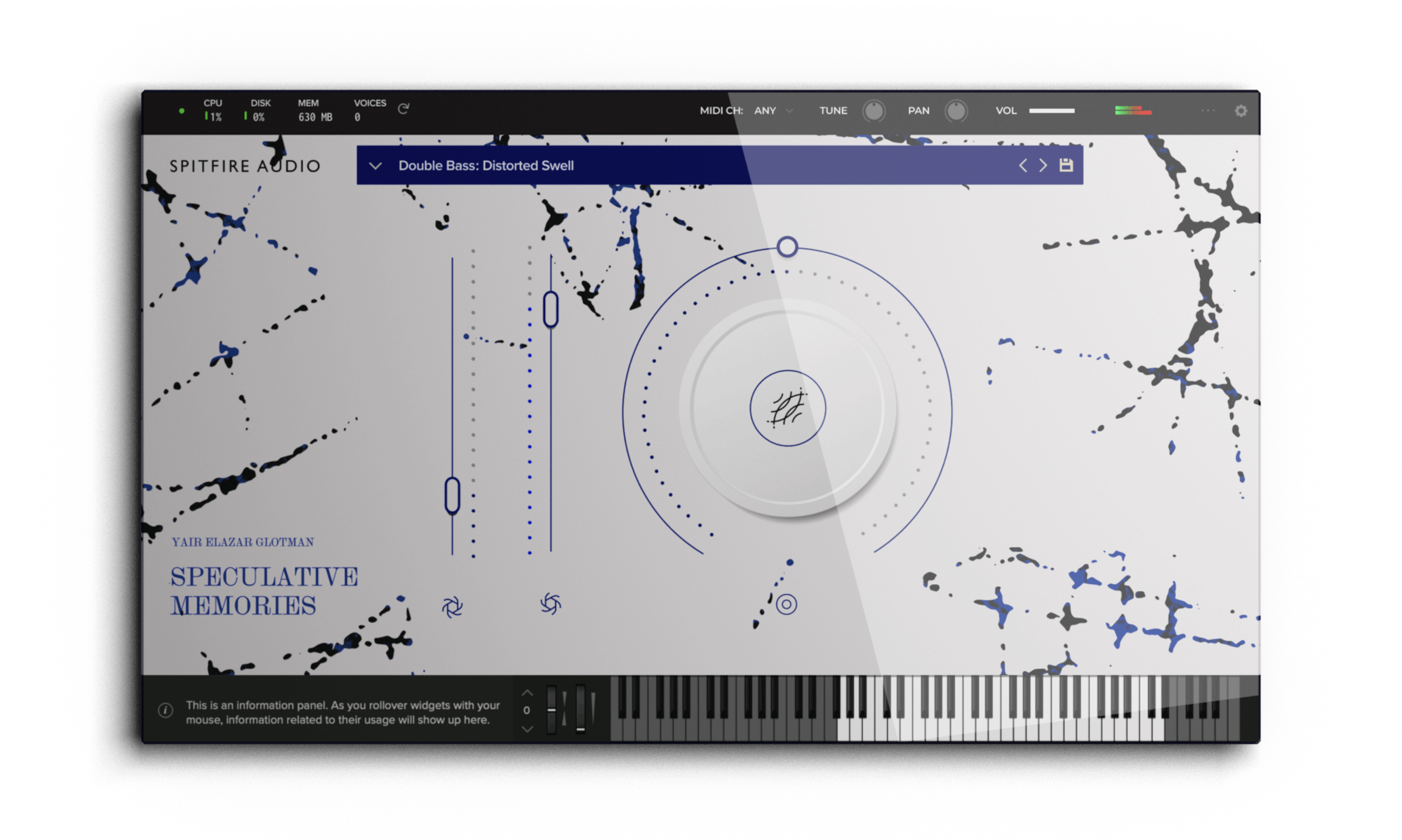Click the SPECULATIVE MEMORIES title
The image size is (1402, 840).
(x=264, y=591)
